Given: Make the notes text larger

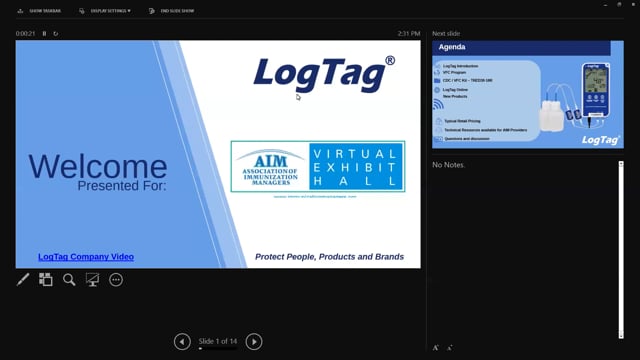Looking at the screenshot, I should click(x=436, y=348).
